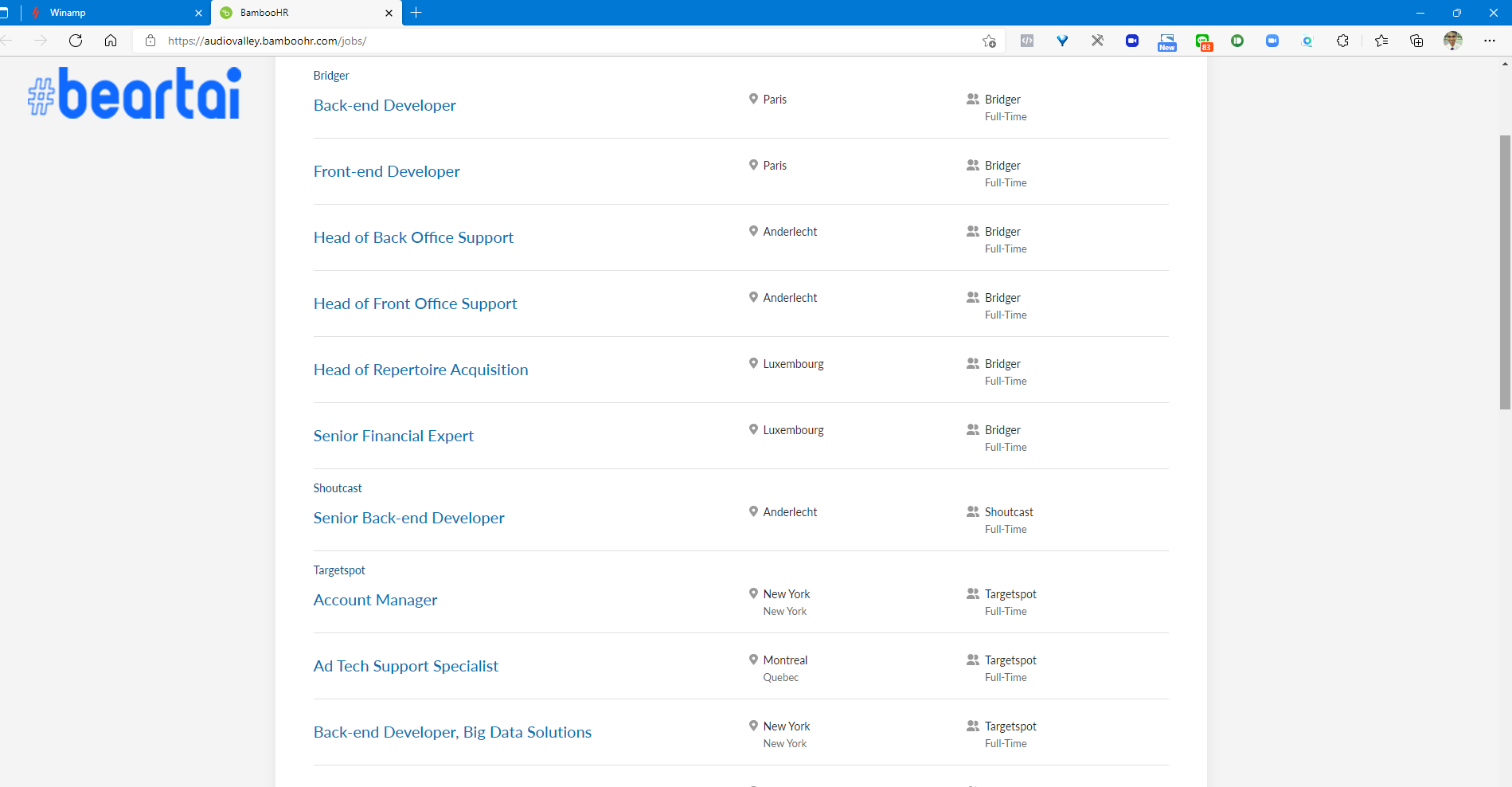Select the BambooHR tab

point(307,13)
